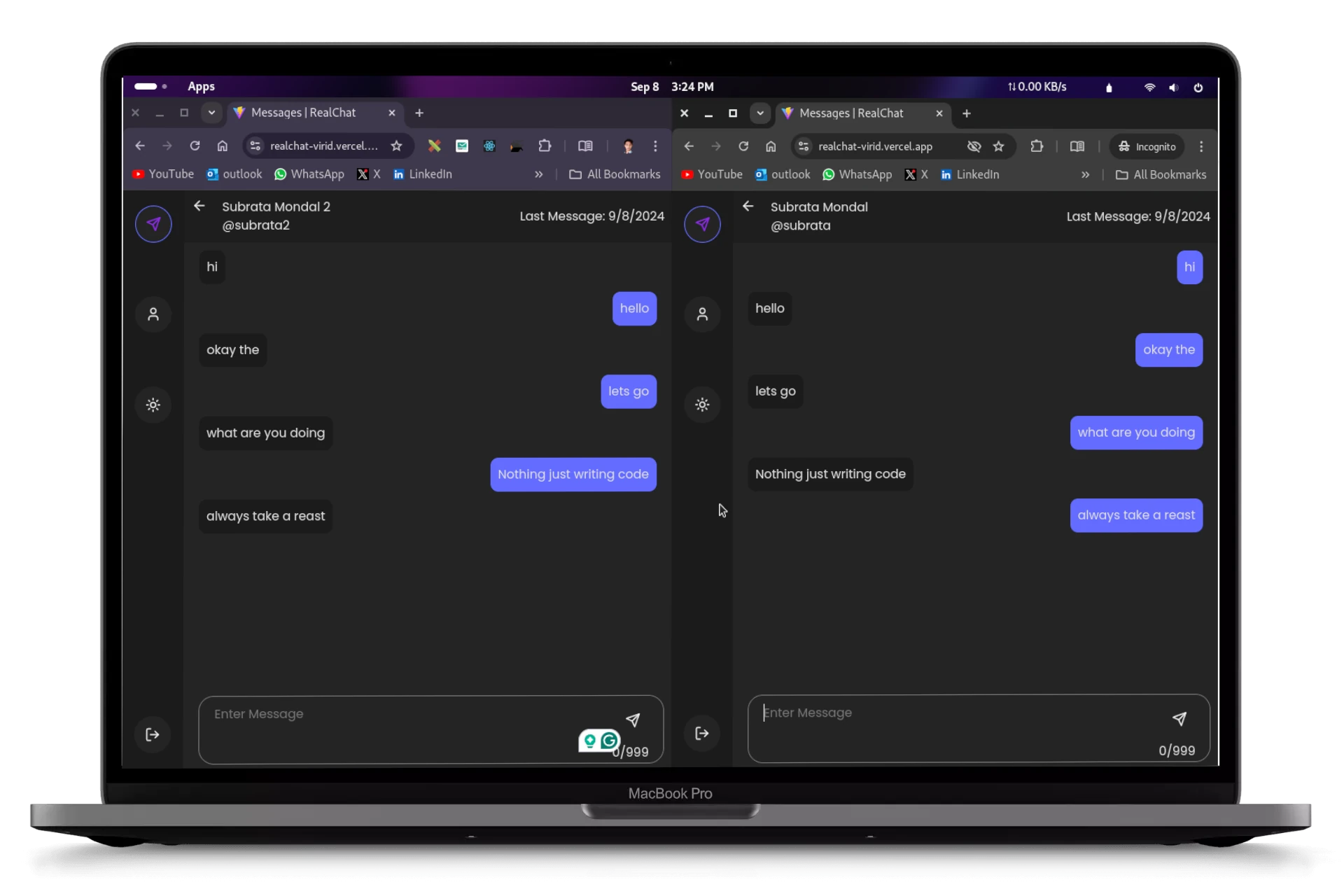1344x896 pixels.
Task: Click inside the Enter Message field
Action: click(x=385, y=714)
